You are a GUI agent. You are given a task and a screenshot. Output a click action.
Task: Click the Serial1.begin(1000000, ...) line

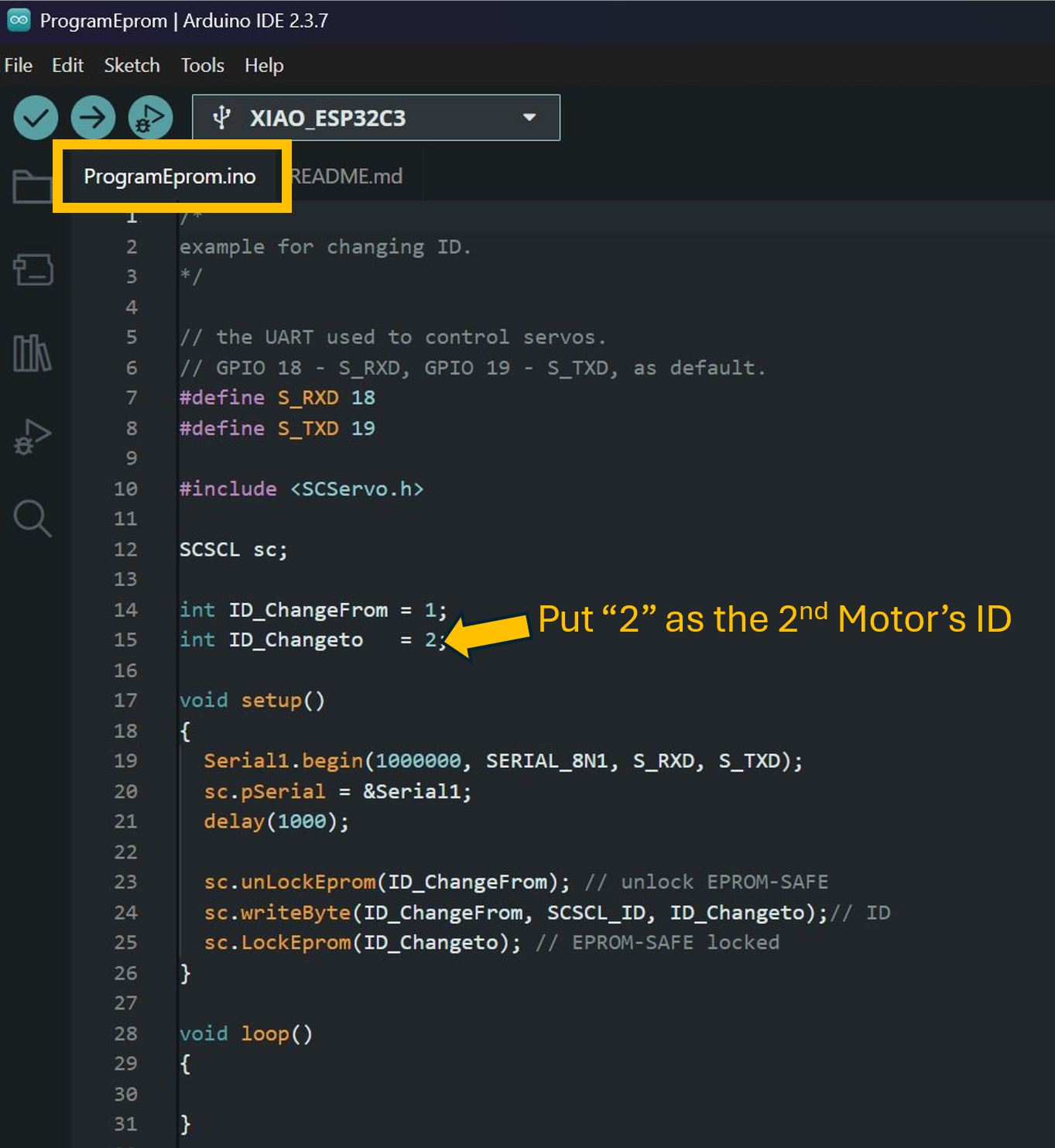point(503,761)
